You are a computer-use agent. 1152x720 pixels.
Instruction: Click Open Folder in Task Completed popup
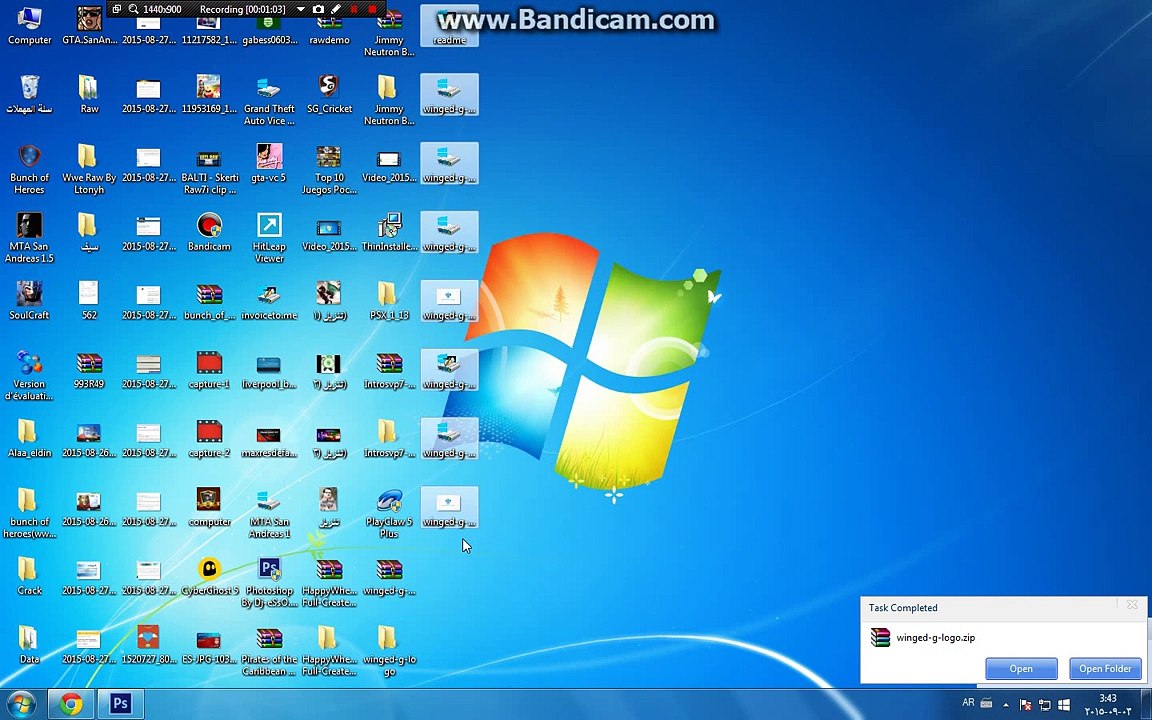pyautogui.click(x=1105, y=669)
